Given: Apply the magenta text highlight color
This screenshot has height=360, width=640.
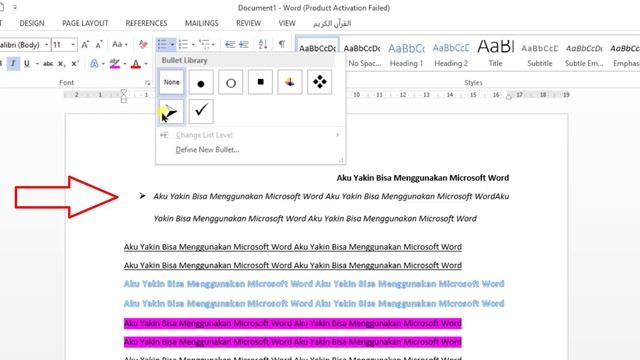Looking at the screenshot, I should [115, 64].
